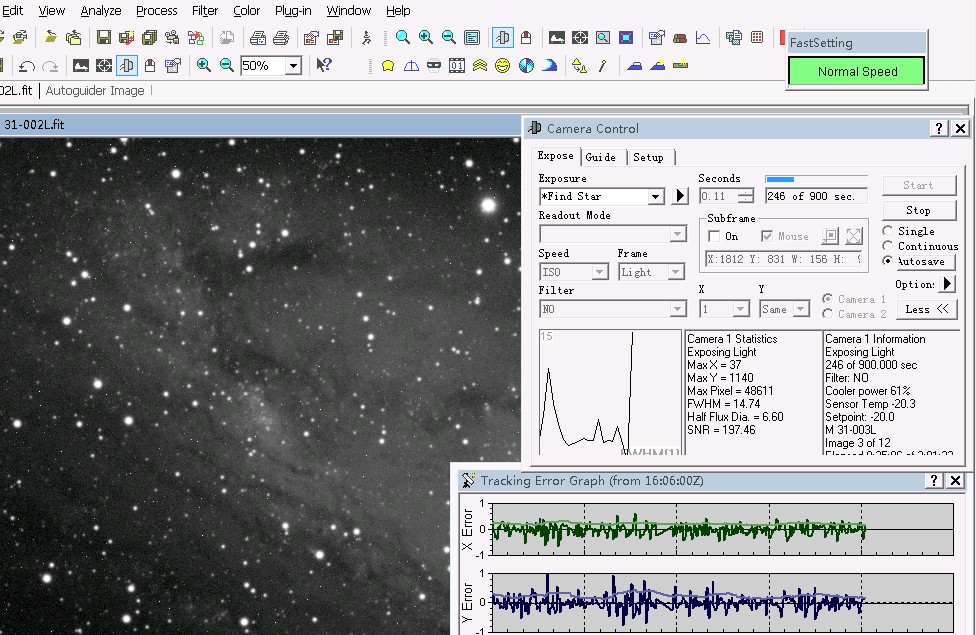Click the Undo arrow icon
The height and width of the screenshot is (635, 976).
[26, 65]
